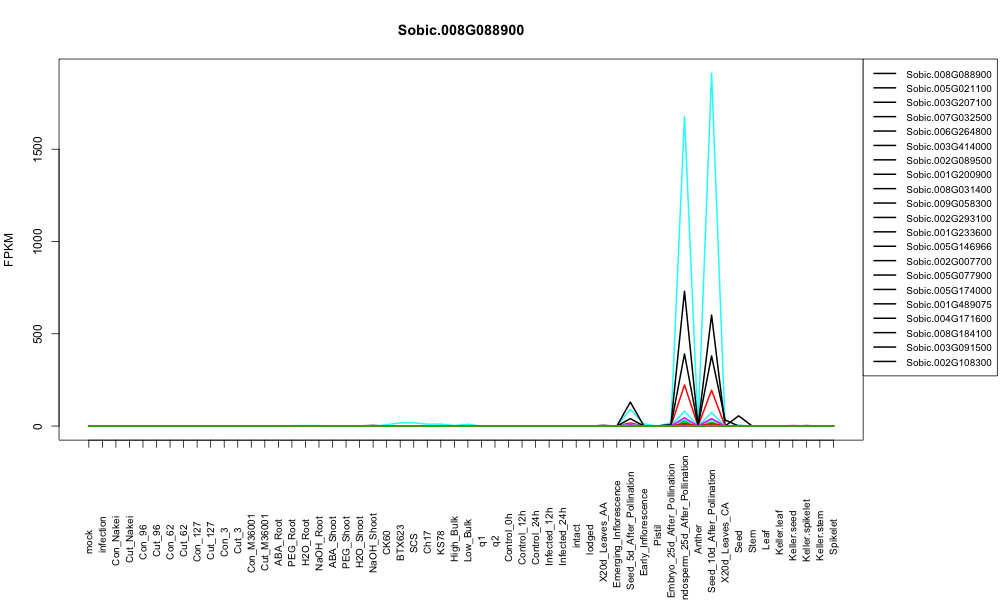Click the Control_0h x-axis label
This screenshot has height=600, width=1000.
point(508,537)
